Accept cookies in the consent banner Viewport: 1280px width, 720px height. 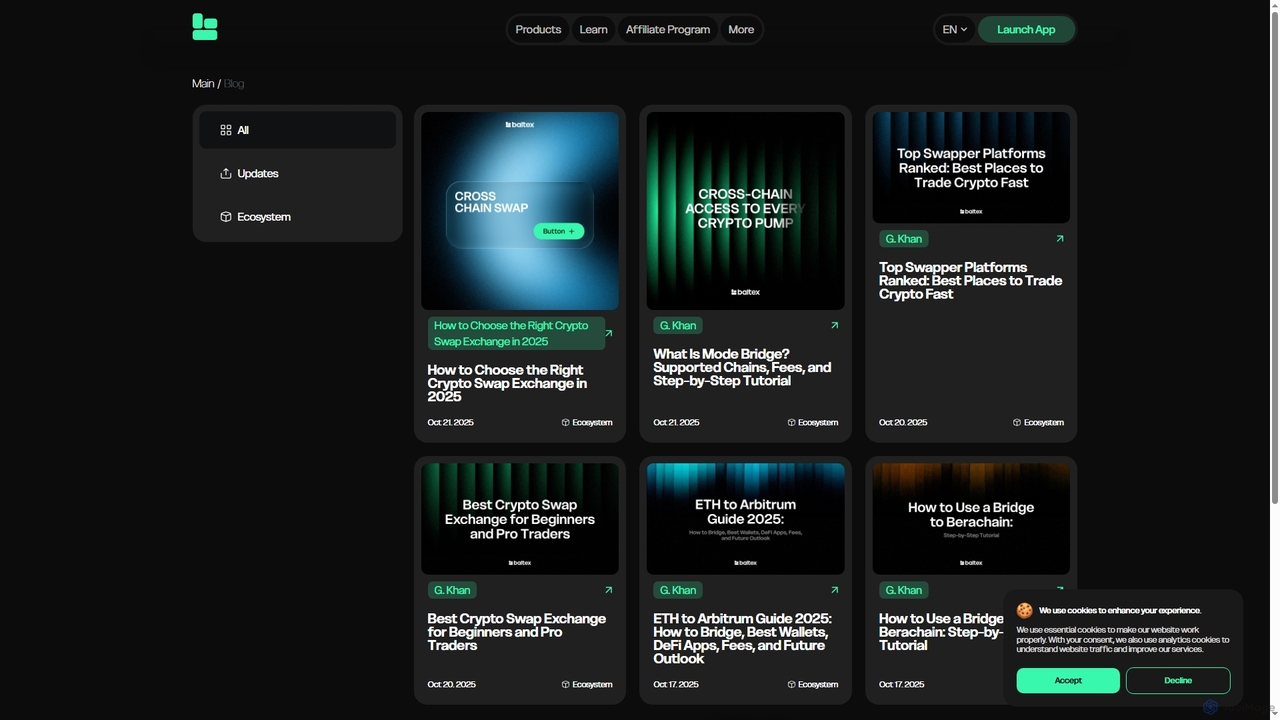(x=1068, y=680)
